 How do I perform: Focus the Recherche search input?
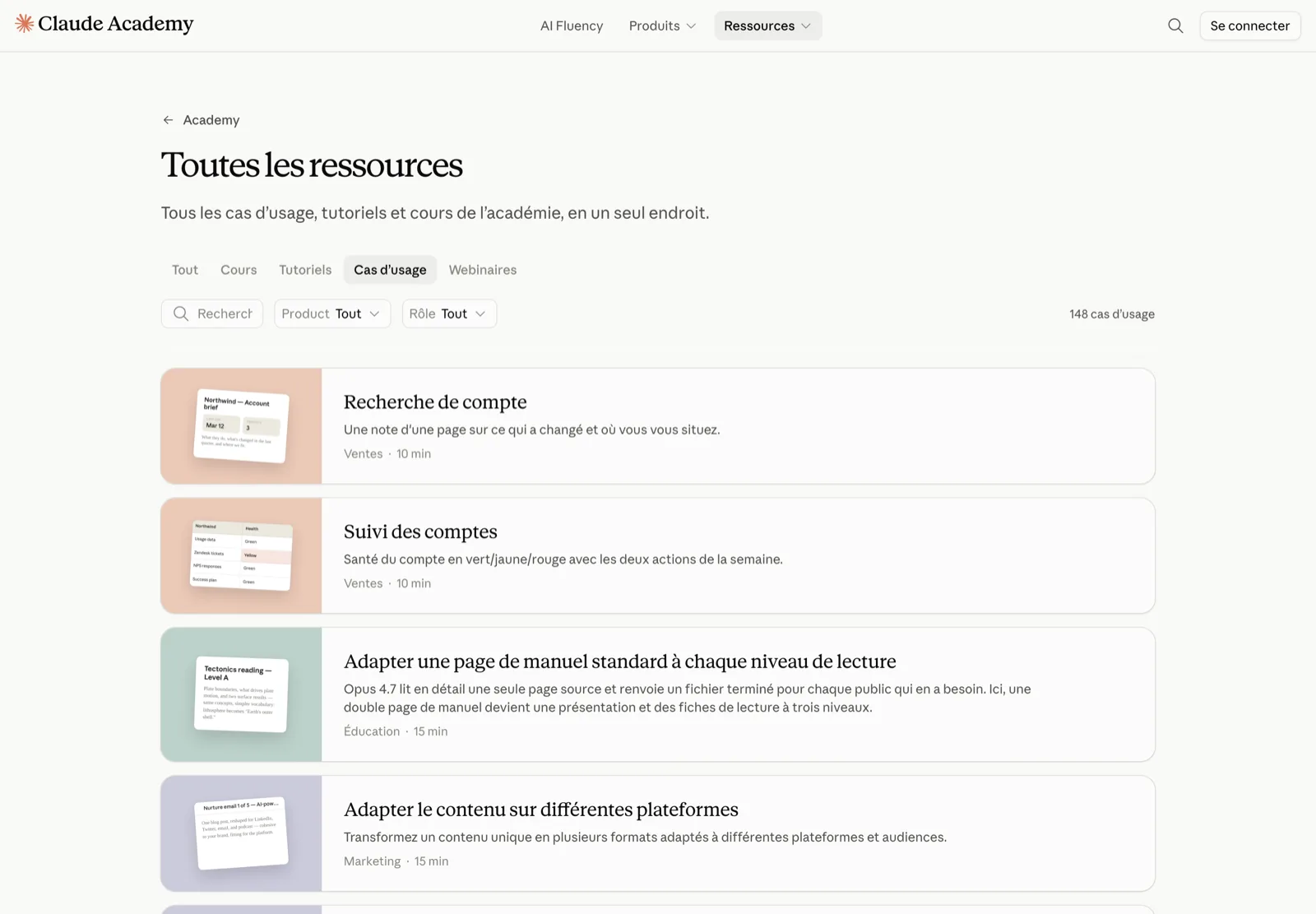click(x=212, y=313)
